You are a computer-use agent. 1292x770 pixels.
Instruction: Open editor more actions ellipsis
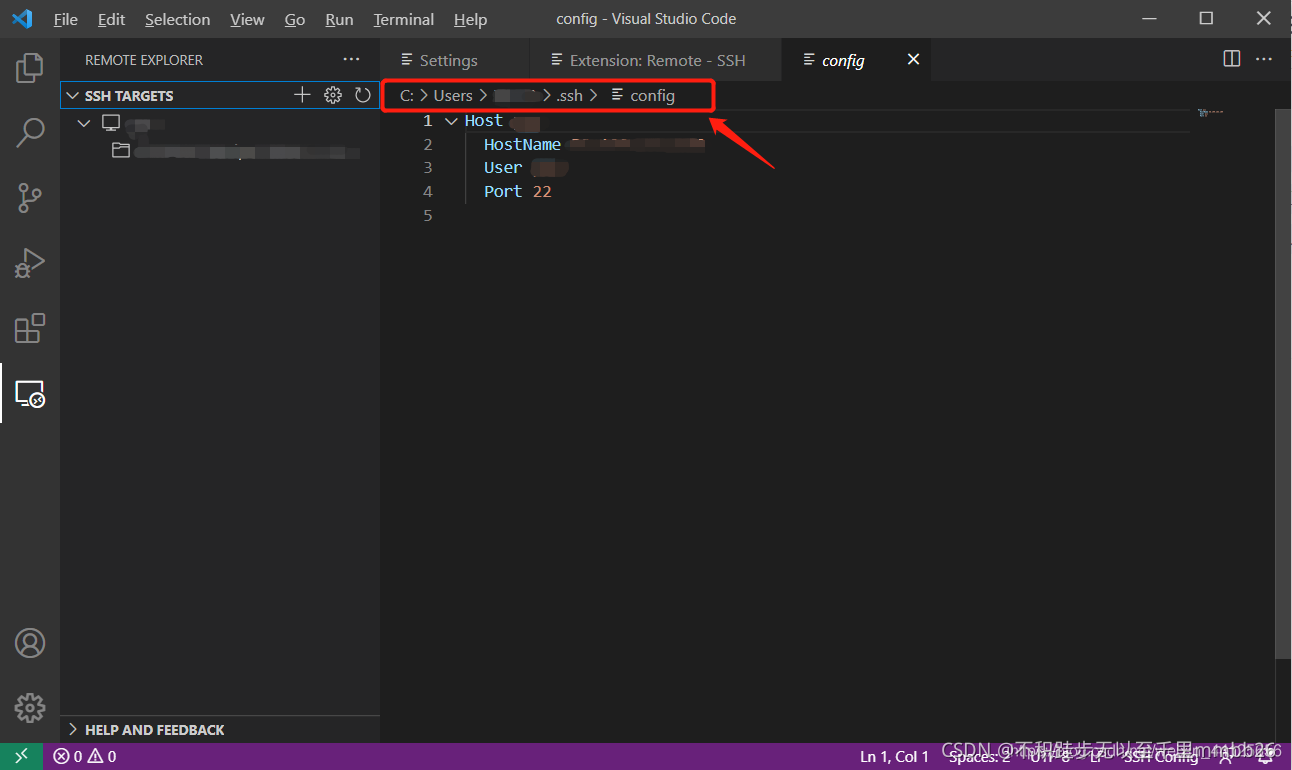1264,59
